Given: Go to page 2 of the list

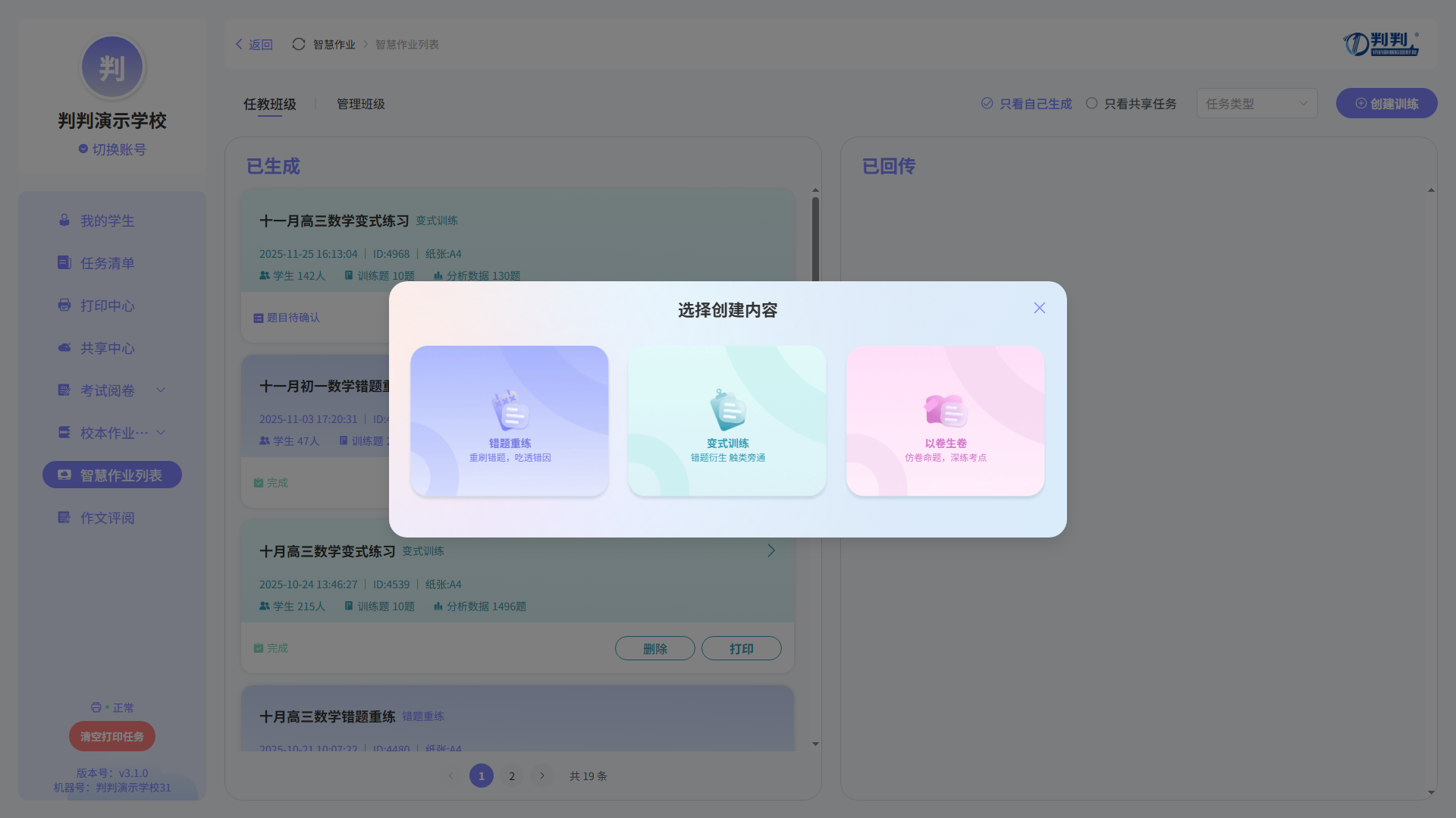Looking at the screenshot, I should pos(512,776).
